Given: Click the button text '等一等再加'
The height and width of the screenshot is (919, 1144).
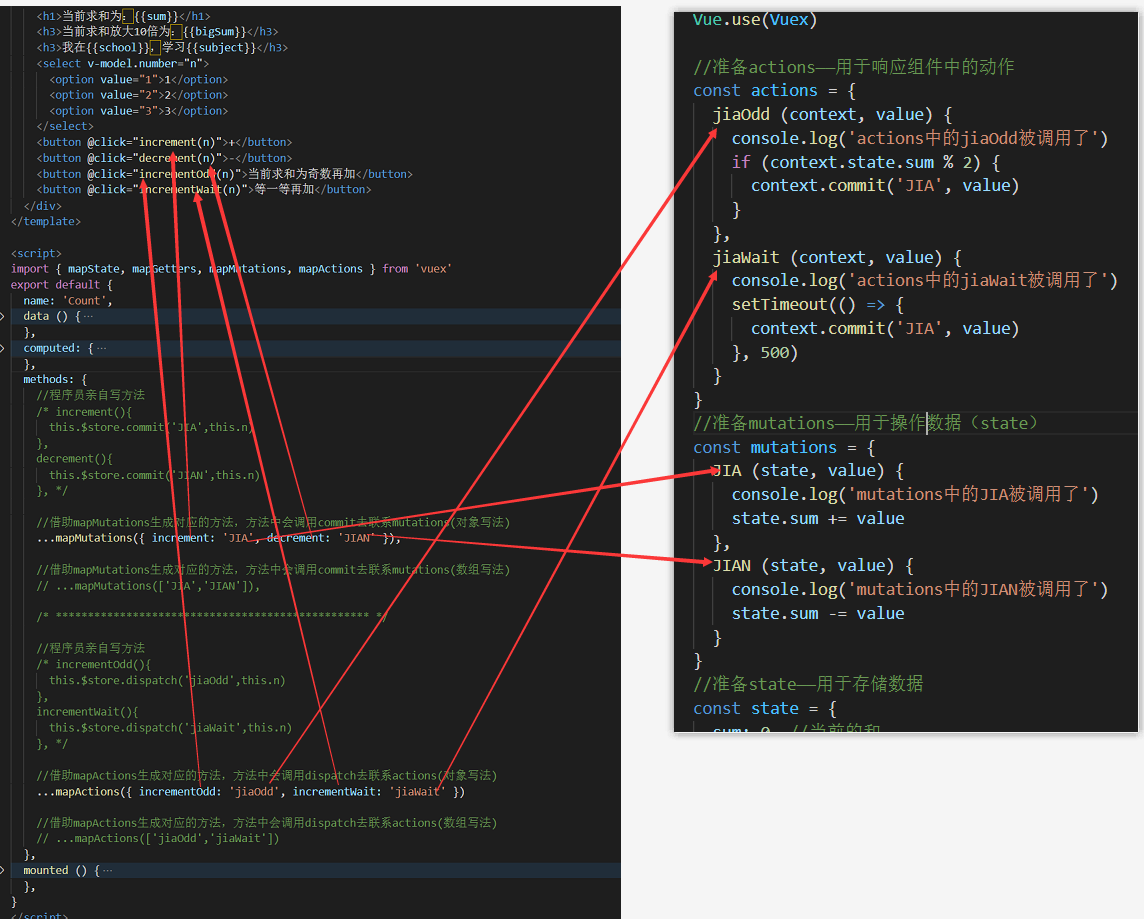Looking at the screenshot, I should click(x=285, y=190).
